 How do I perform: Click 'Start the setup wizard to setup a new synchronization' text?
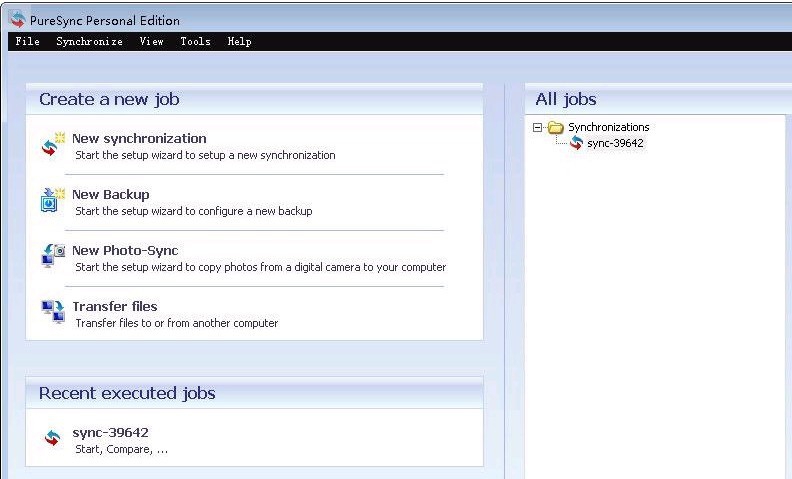click(205, 155)
